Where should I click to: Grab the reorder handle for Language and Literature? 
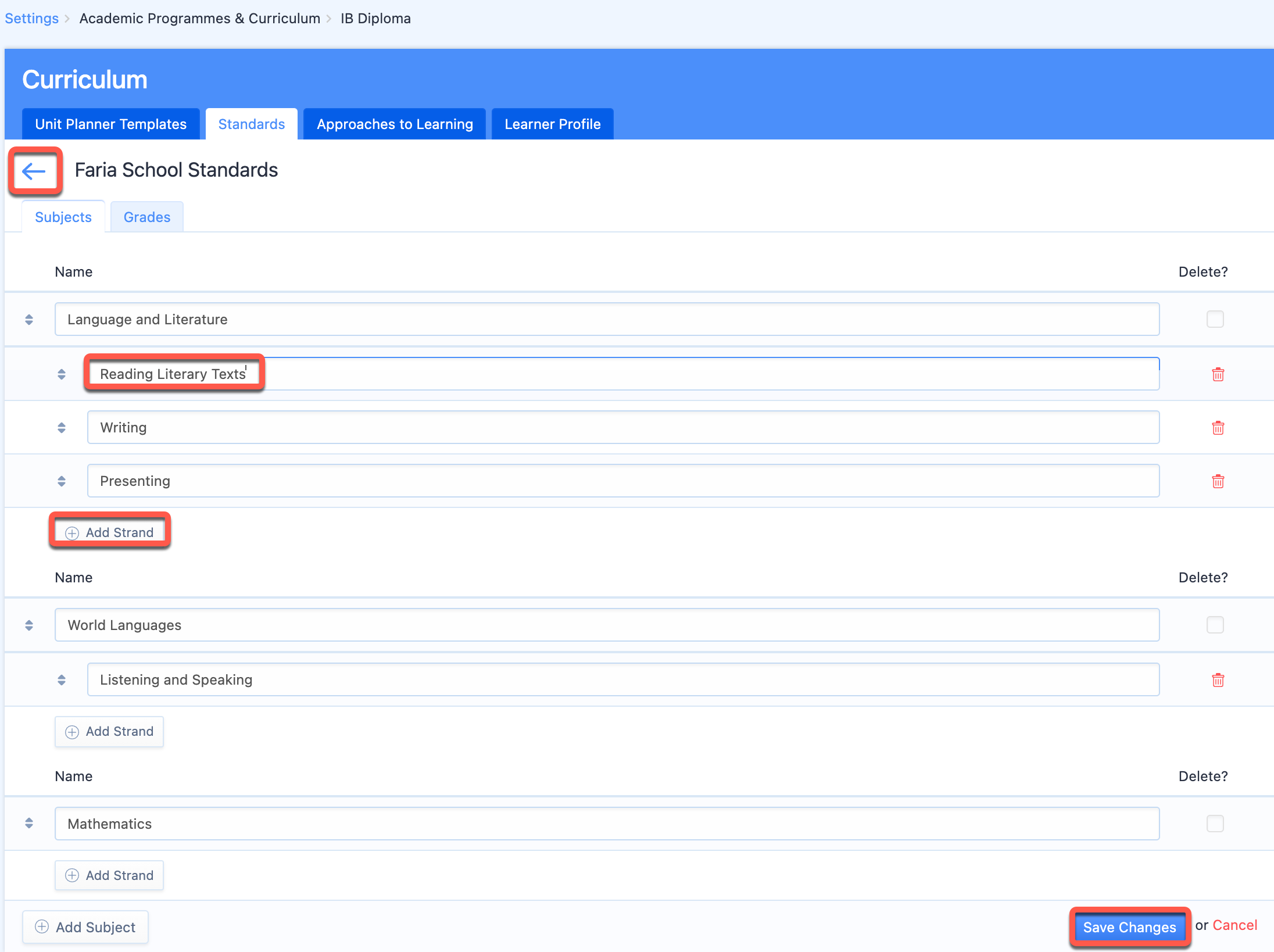(x=29, y=320)
